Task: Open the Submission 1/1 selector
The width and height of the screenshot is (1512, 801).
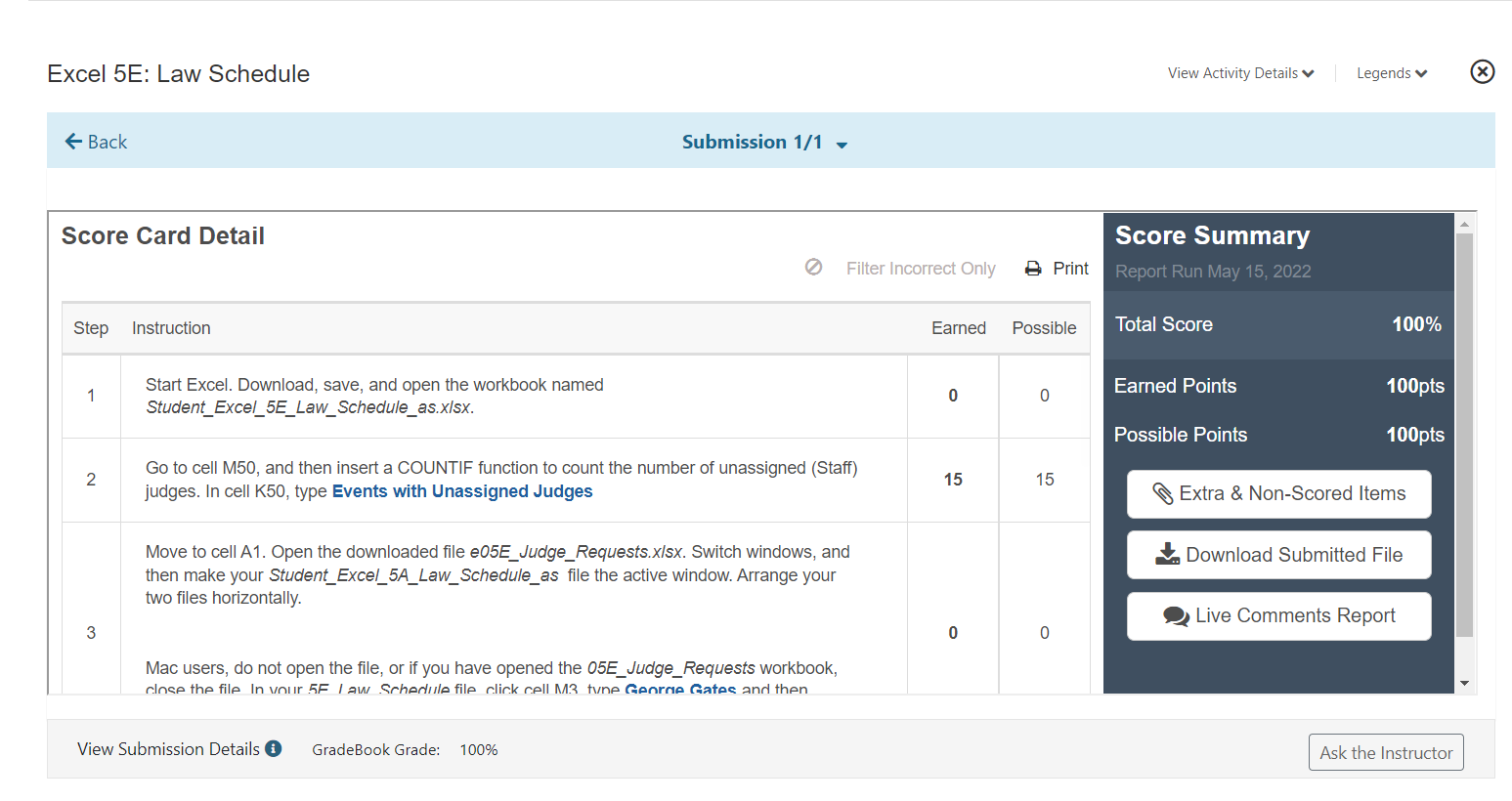Action: click(764, 143)
